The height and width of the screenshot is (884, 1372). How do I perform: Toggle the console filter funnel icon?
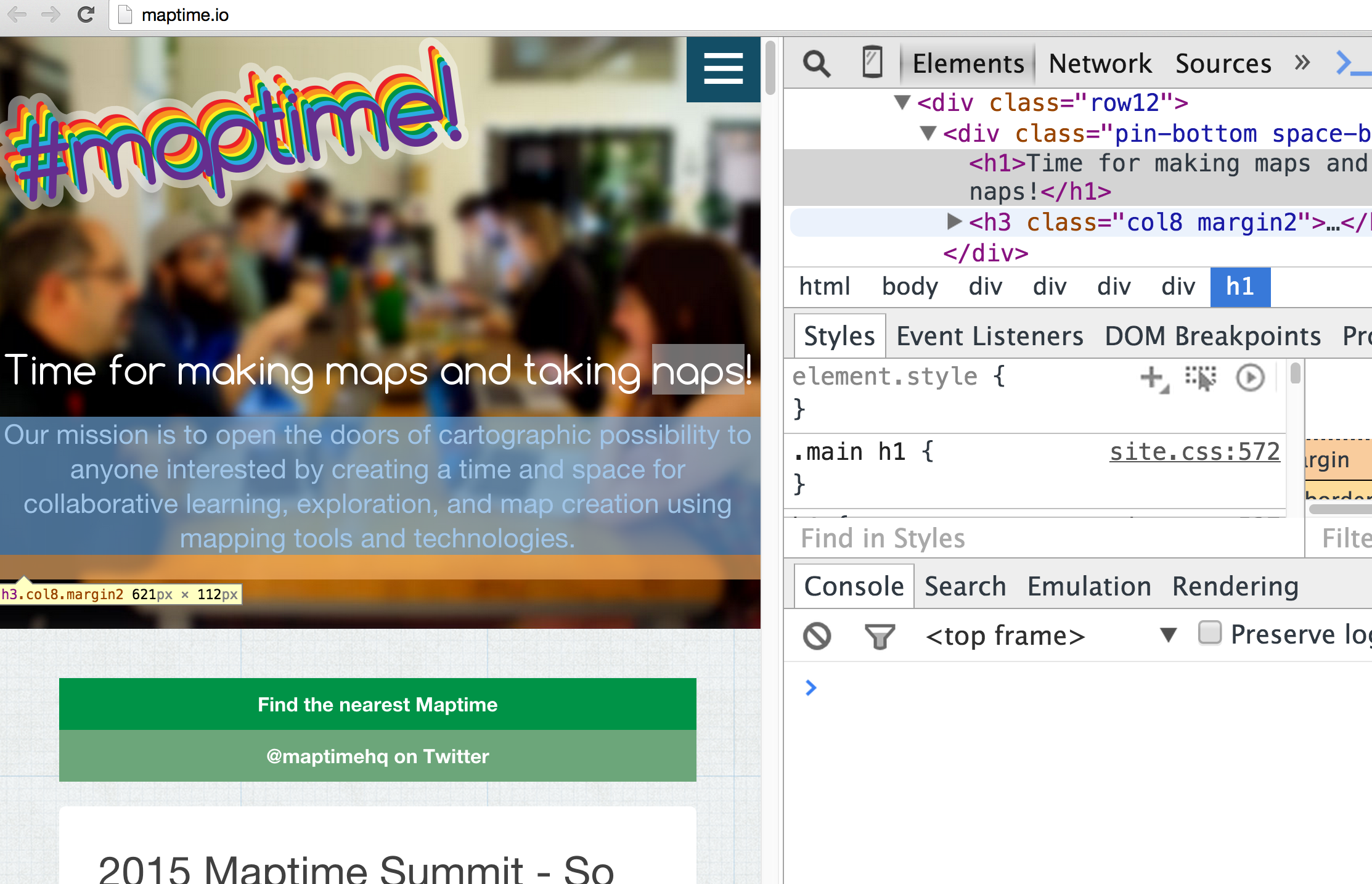[x=880, y=637]
